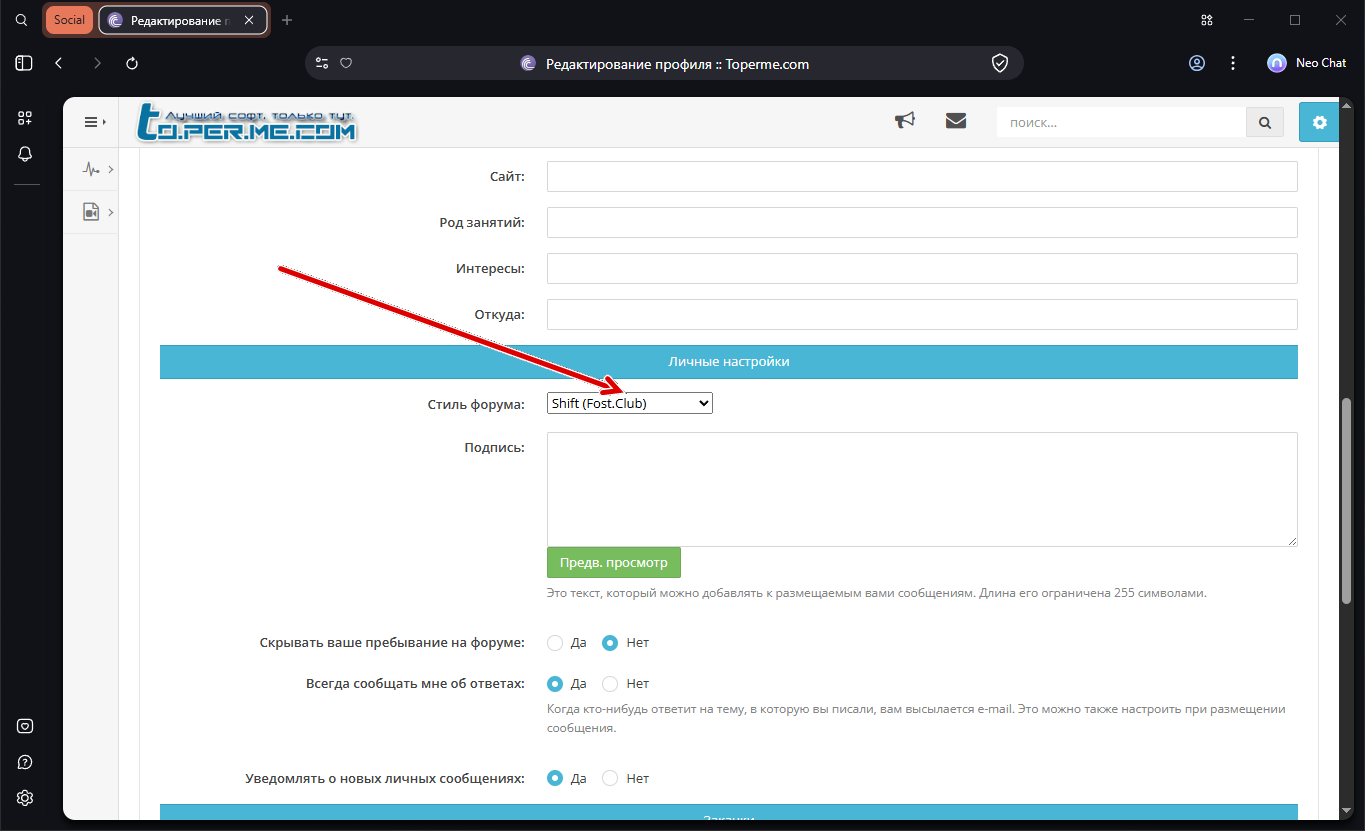
Task: Open private messages envelope icon
Action: [x=956, y=121]
